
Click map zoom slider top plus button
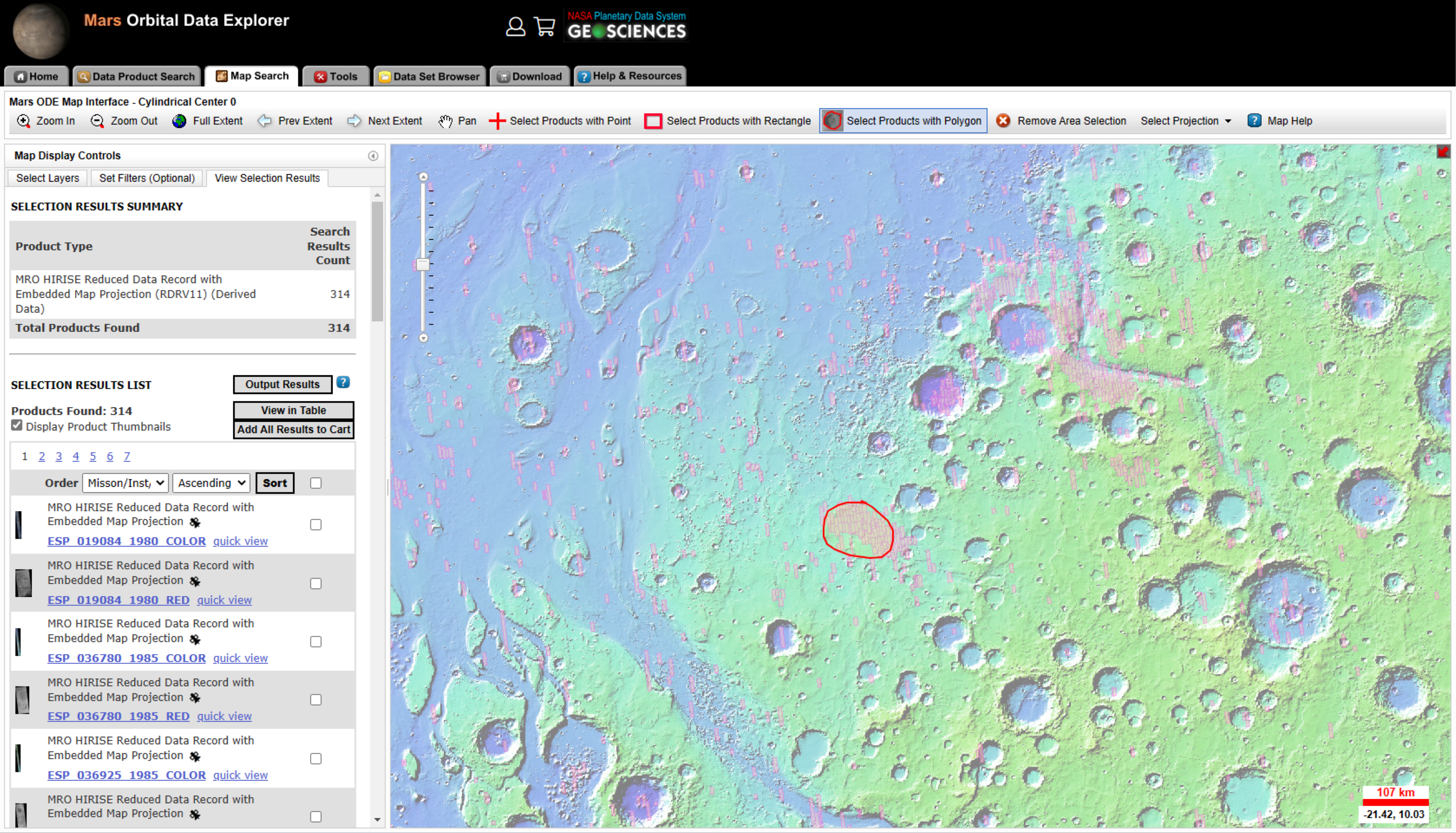coord(423,177)
